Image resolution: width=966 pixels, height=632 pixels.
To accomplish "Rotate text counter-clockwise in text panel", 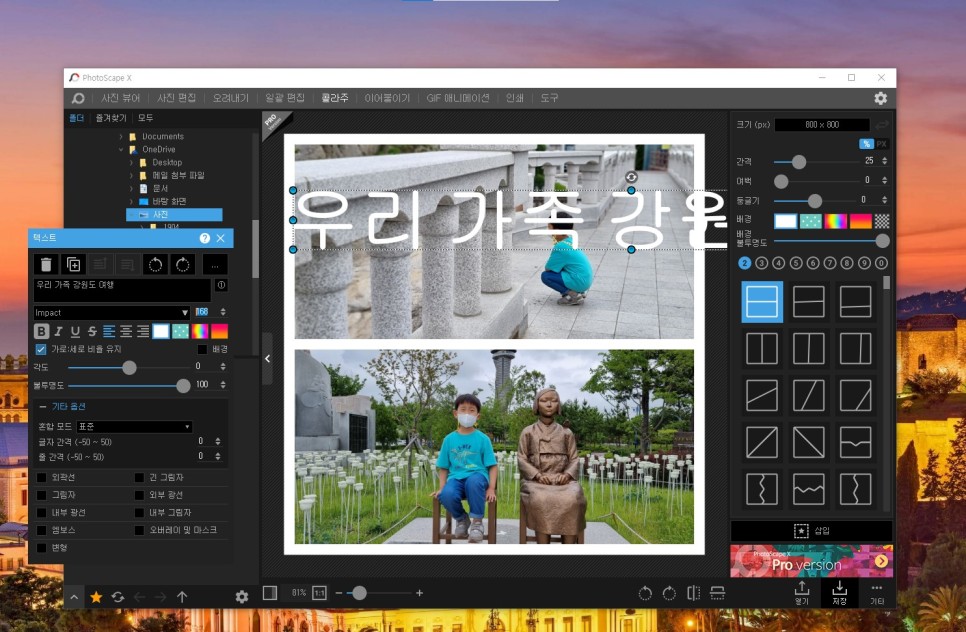I will [155, 264].
